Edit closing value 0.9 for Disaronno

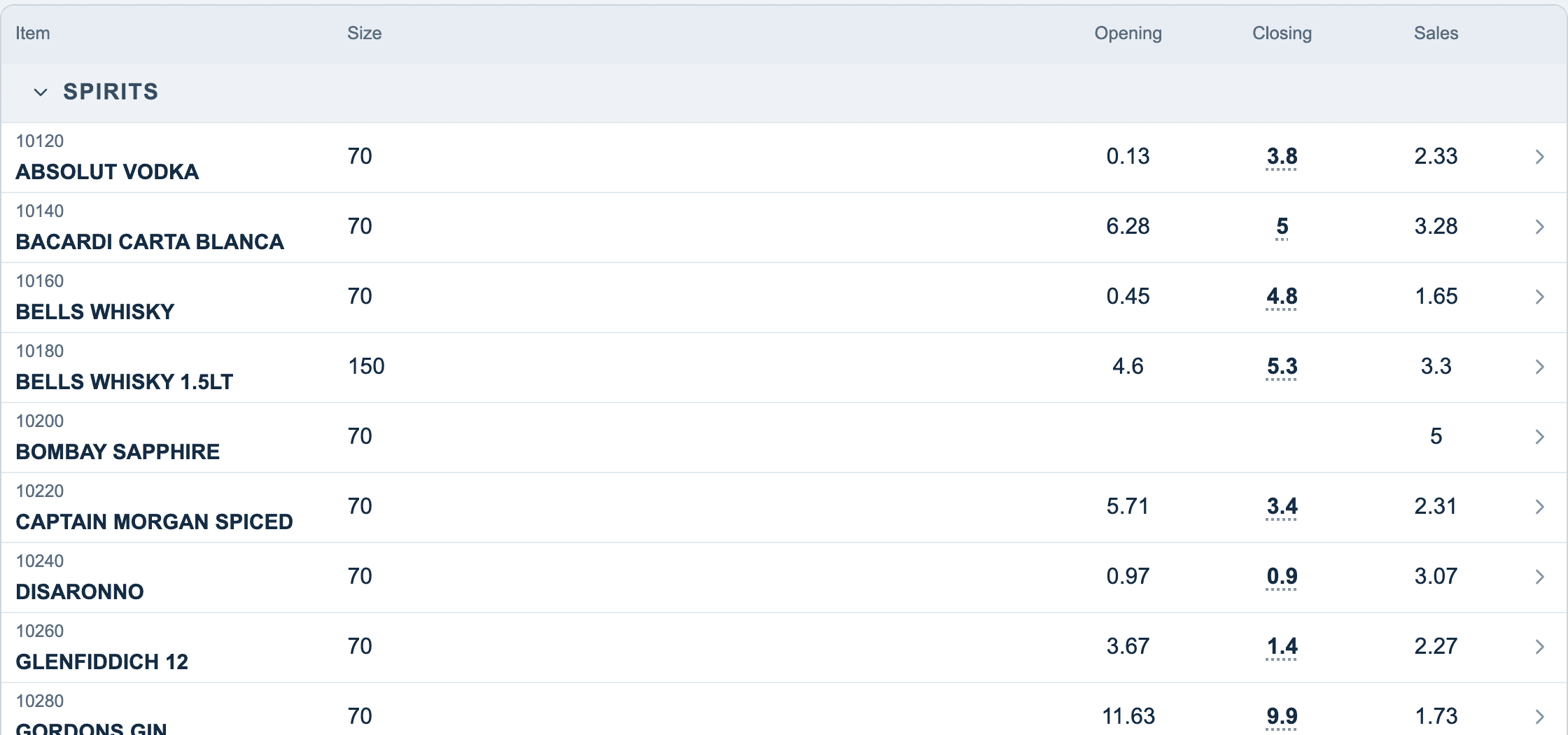pyautogui.click(x=1282, y=577)
